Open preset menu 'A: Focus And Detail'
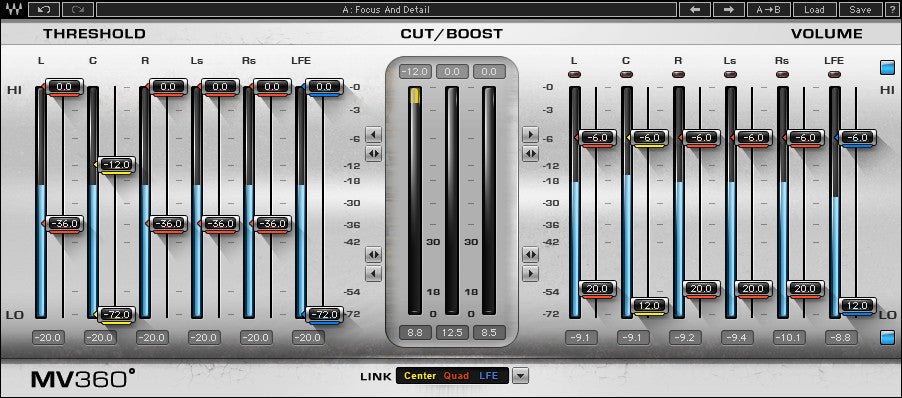The height and width of the screenshot is (398, 902). coord(386,9)
